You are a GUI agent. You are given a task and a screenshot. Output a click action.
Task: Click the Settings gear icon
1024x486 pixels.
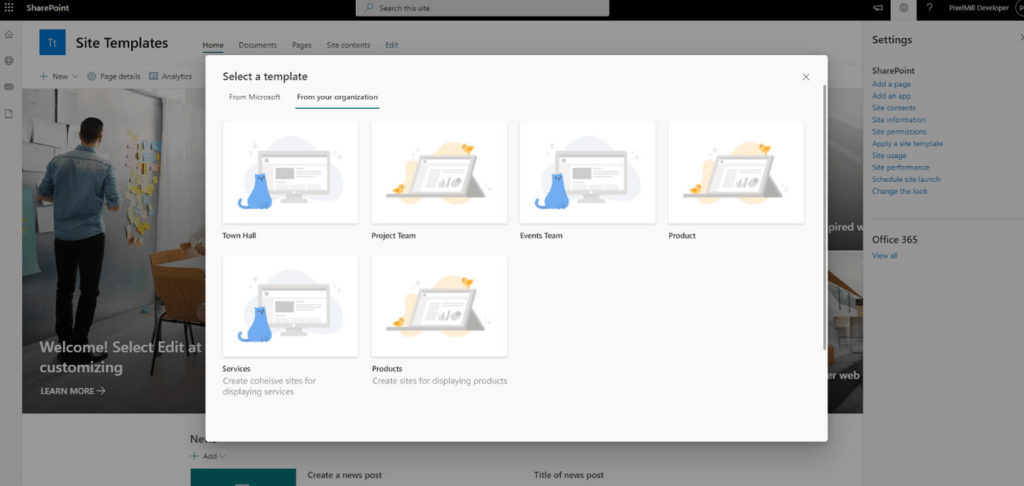(x=903, y=8)
